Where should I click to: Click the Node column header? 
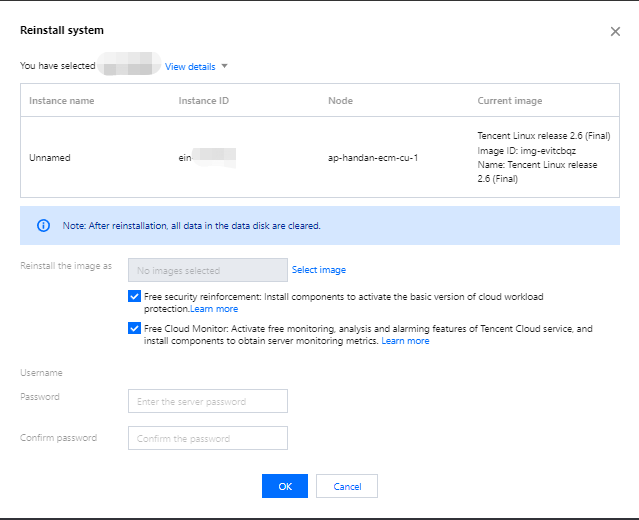click(340, 101)
